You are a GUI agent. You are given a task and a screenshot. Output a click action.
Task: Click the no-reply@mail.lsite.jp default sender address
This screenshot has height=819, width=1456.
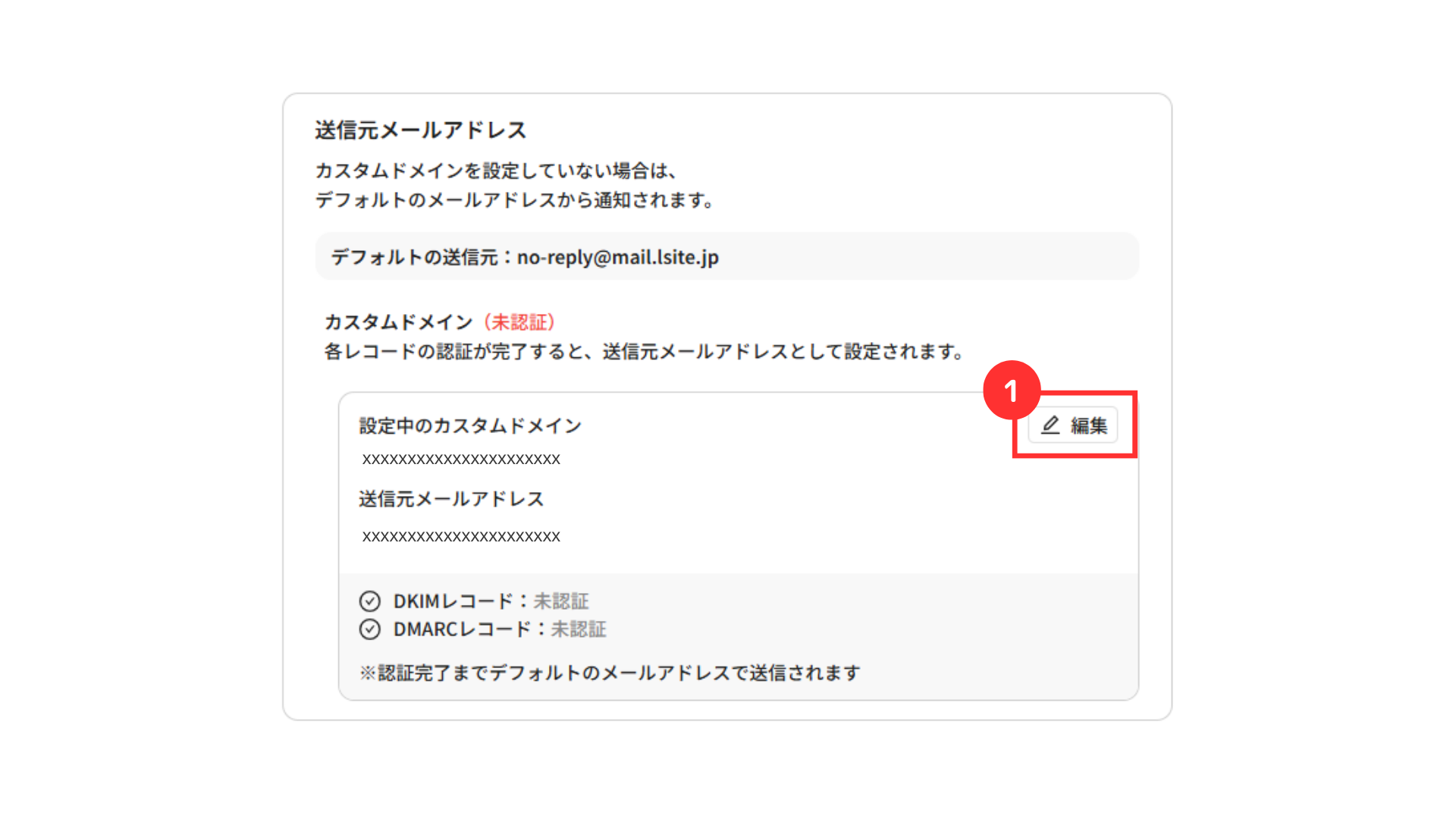tap(617, 257)
